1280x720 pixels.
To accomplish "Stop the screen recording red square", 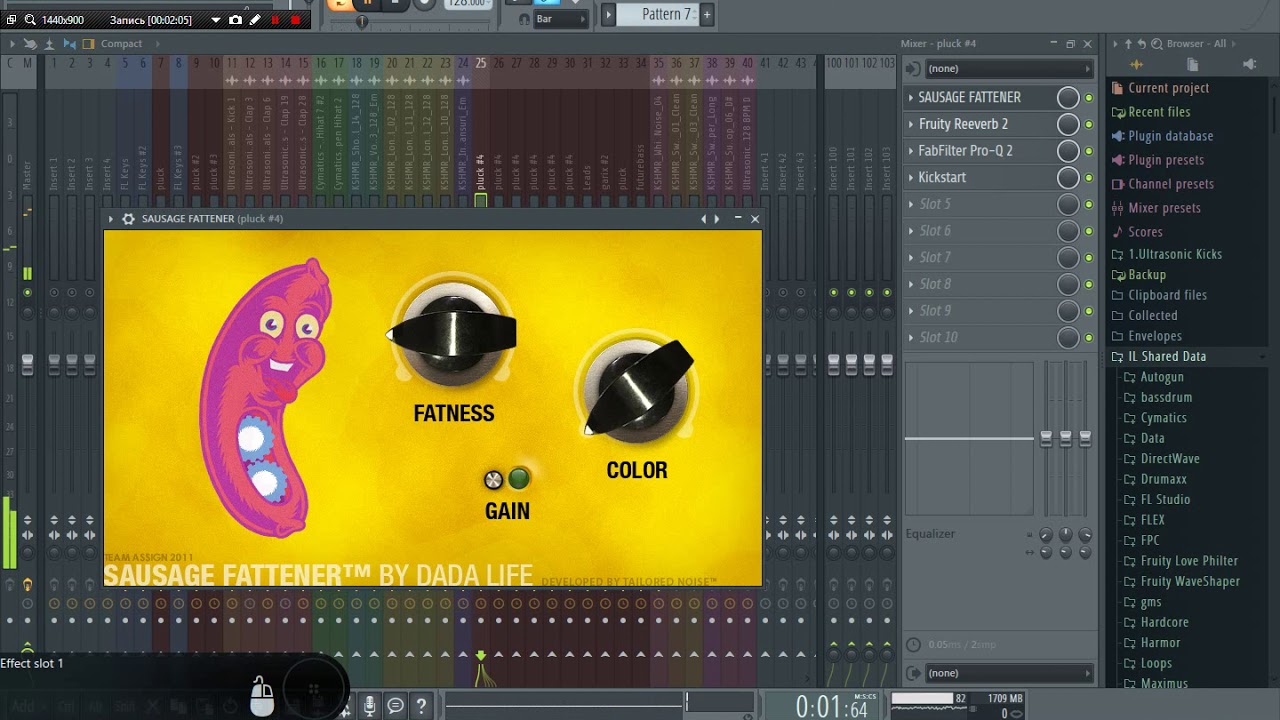I will pyautogui.click(x=295, y=20).
